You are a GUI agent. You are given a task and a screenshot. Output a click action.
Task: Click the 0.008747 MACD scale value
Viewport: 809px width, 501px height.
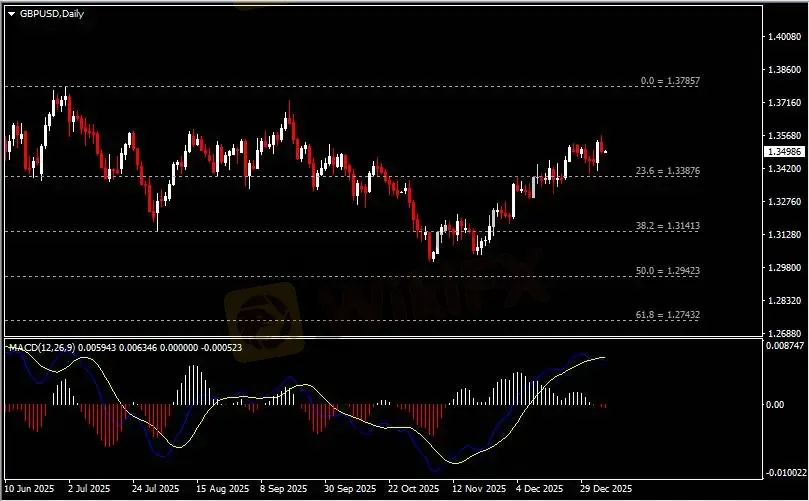tap(785, 345)
